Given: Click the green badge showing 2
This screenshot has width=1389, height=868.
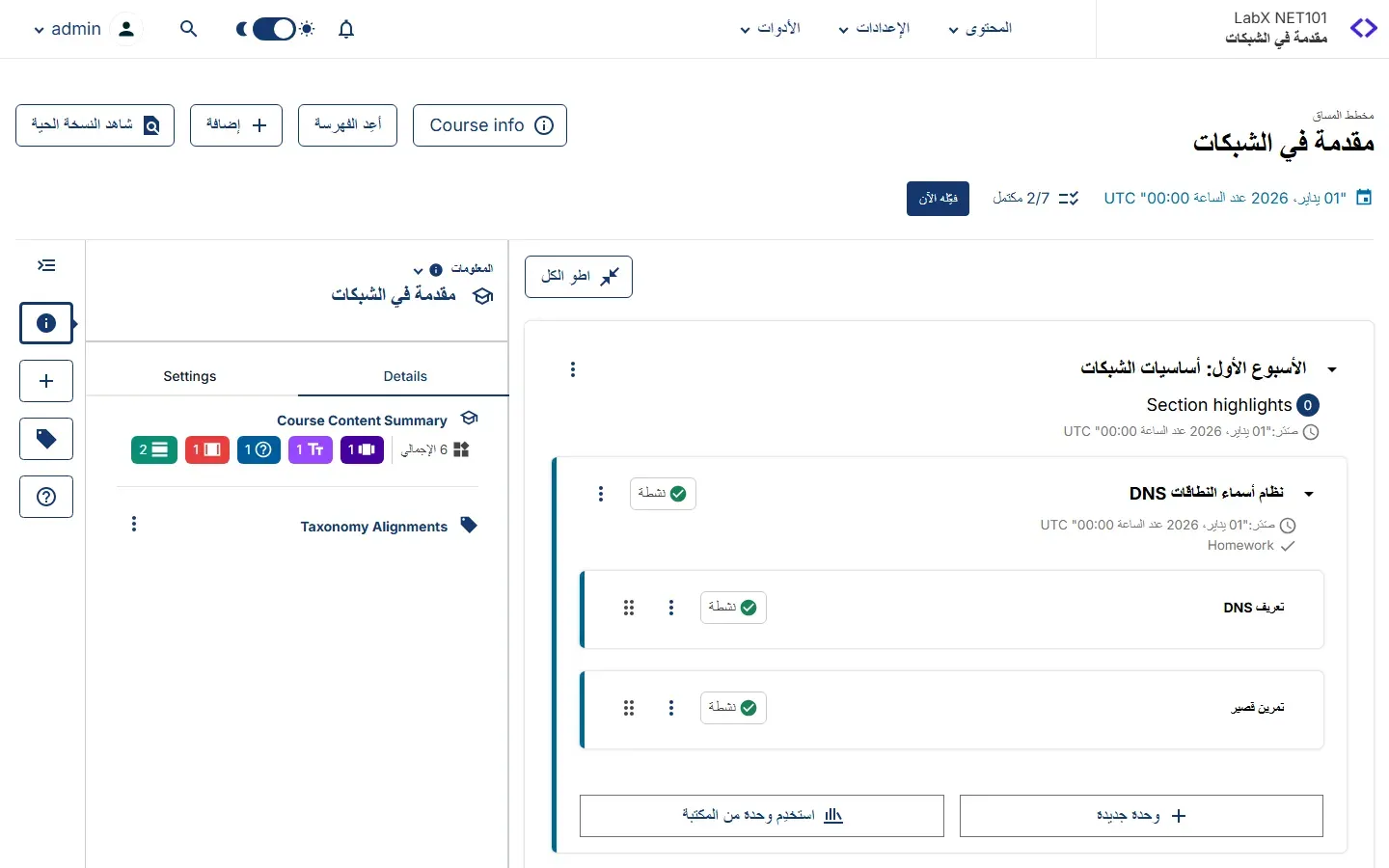Looking at the screenshot, I should [154, 449].
